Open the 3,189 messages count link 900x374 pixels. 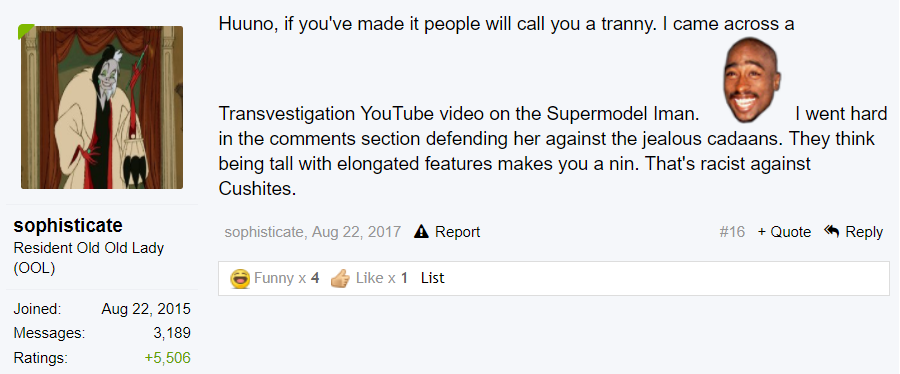point(172,333)
